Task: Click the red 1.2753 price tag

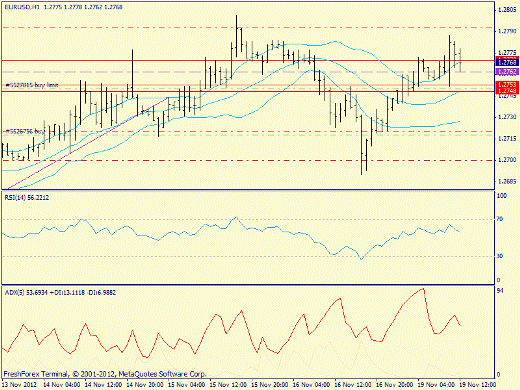Action: point(507,84)
